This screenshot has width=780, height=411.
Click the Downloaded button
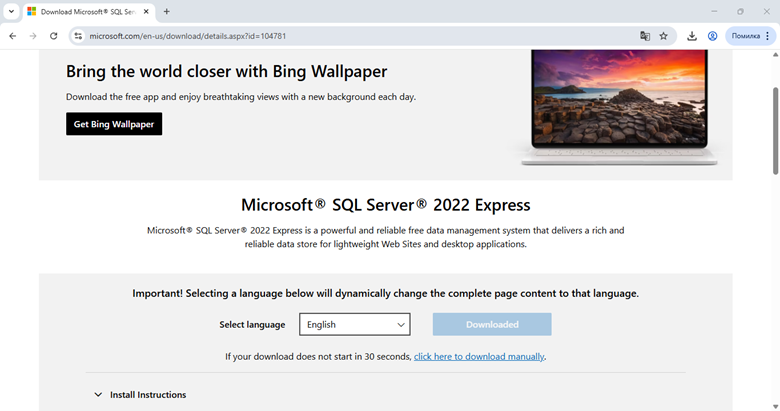coord(492,324)
